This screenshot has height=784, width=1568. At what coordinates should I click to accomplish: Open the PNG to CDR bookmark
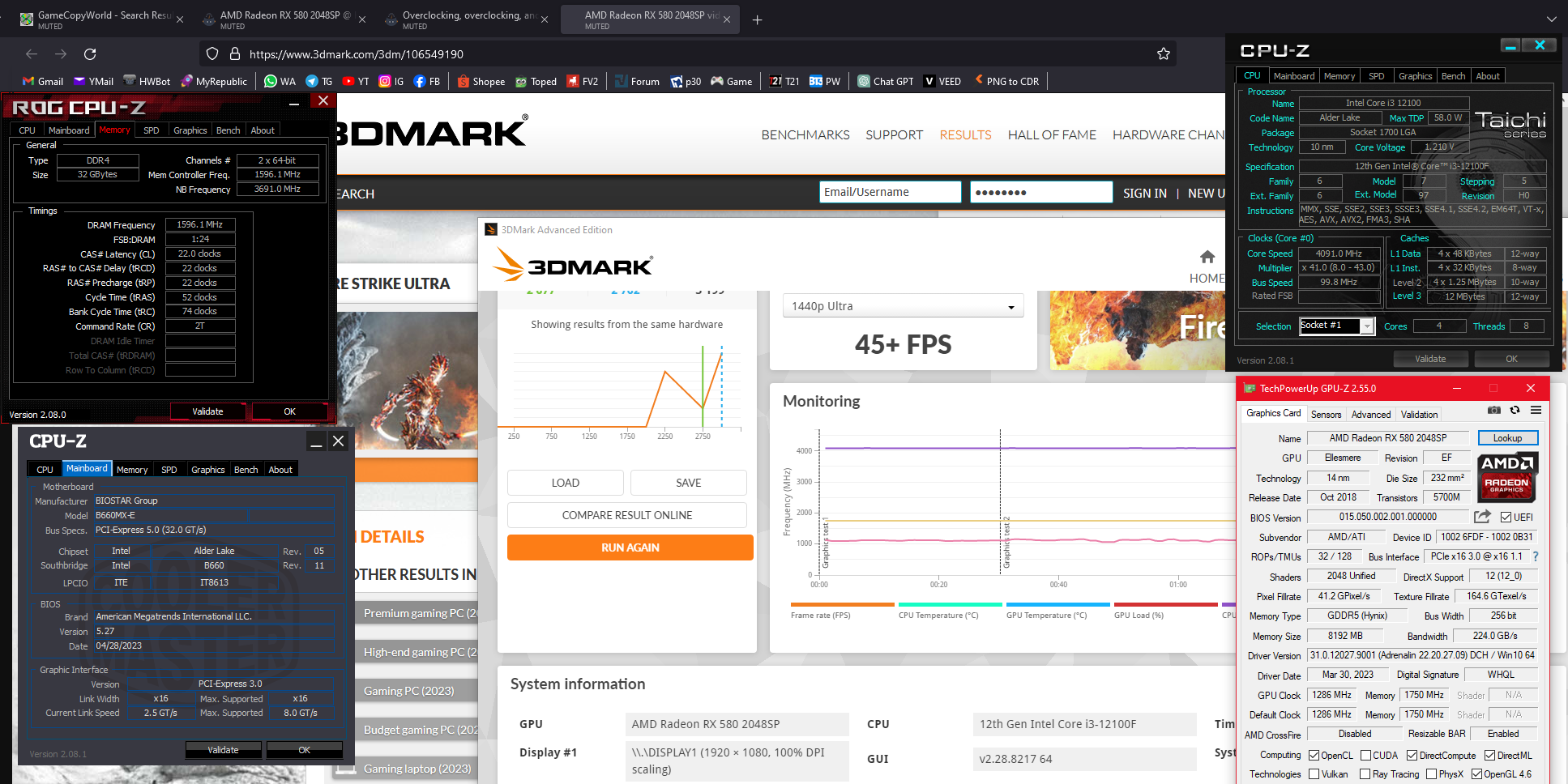pyautogui.click(x=1006, y=81)
